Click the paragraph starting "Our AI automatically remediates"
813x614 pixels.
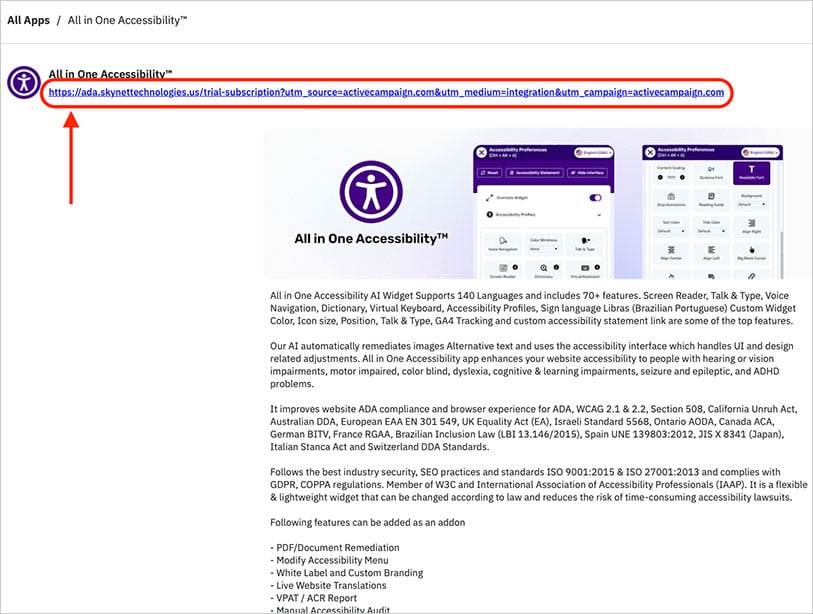[532, 365]
